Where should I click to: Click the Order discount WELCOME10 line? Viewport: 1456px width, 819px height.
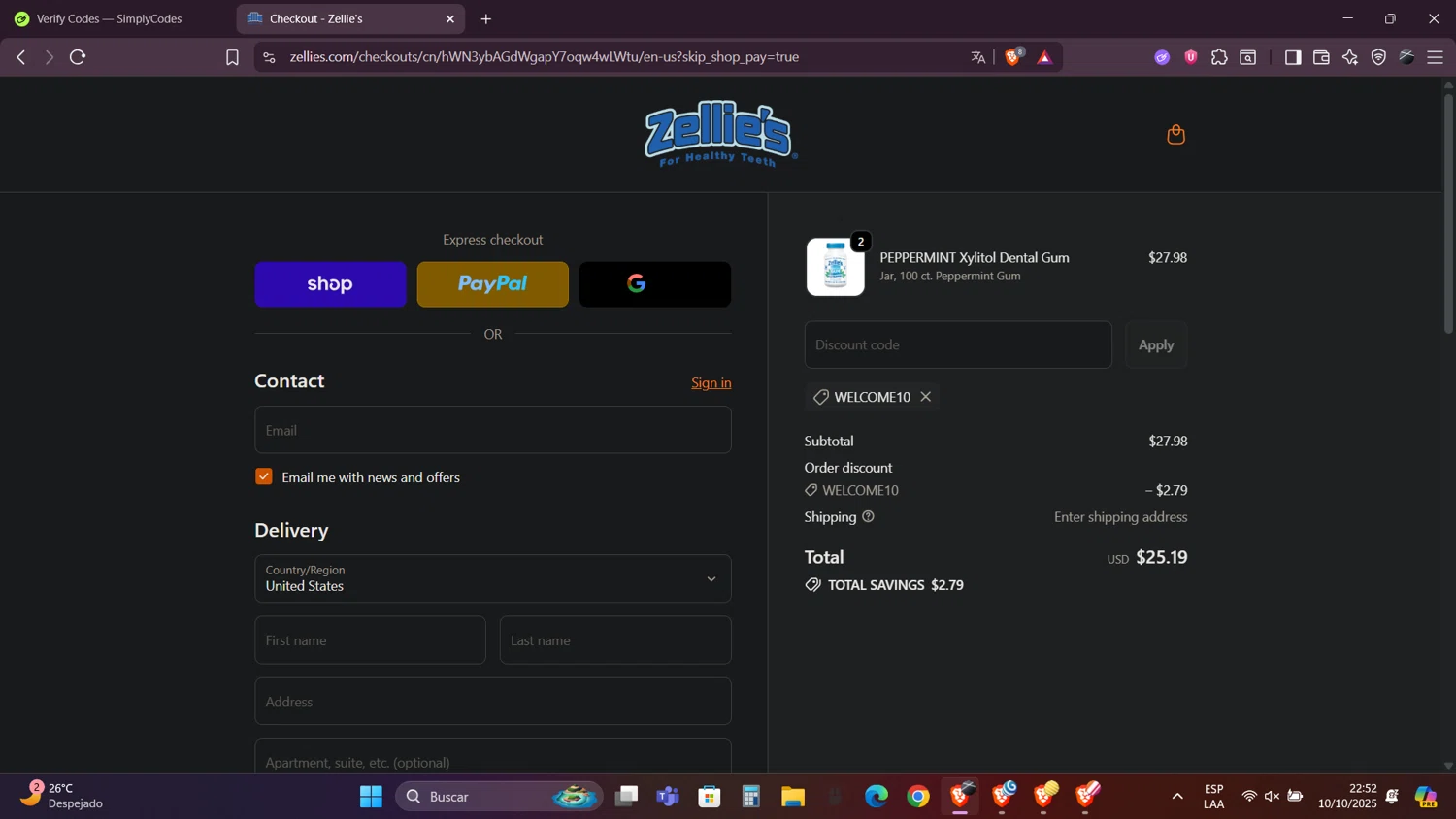pos(996,490)
